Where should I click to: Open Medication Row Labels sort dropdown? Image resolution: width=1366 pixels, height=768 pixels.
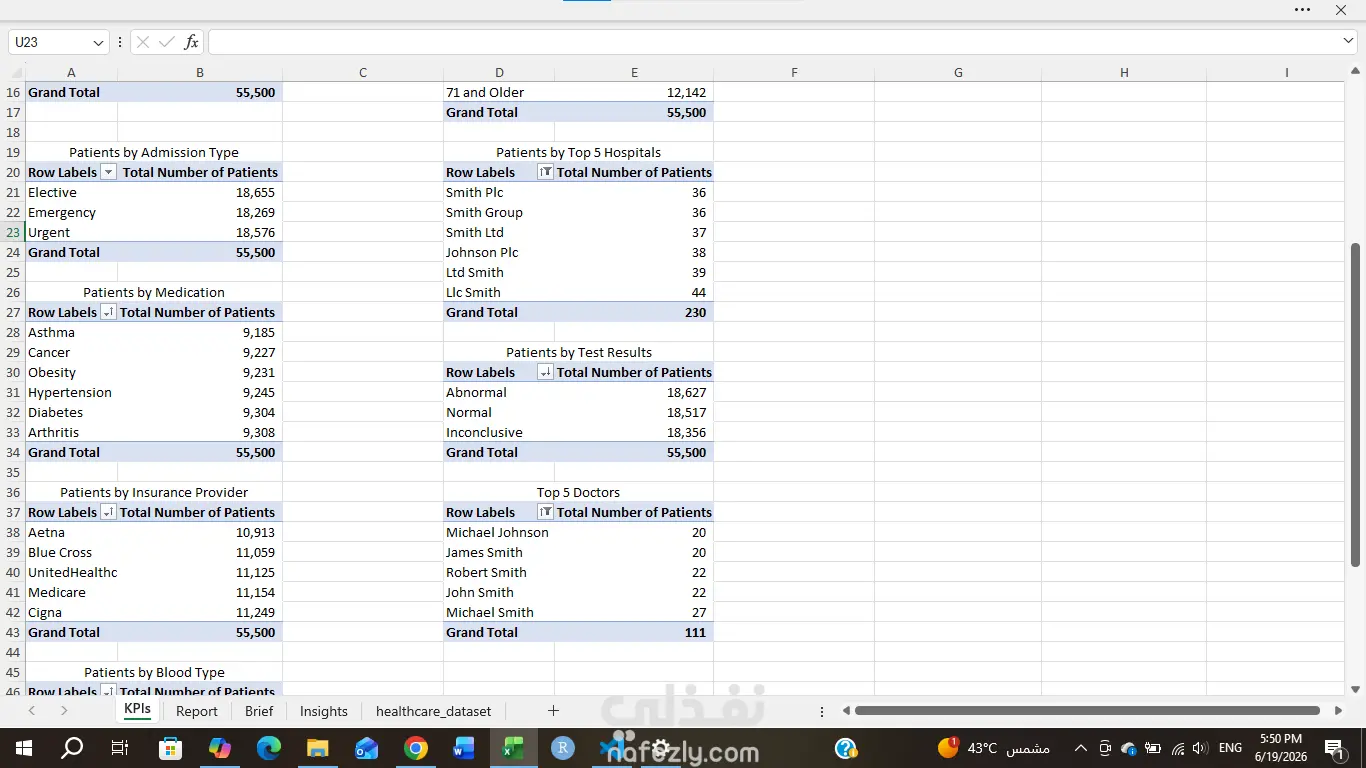coord(108,312)
